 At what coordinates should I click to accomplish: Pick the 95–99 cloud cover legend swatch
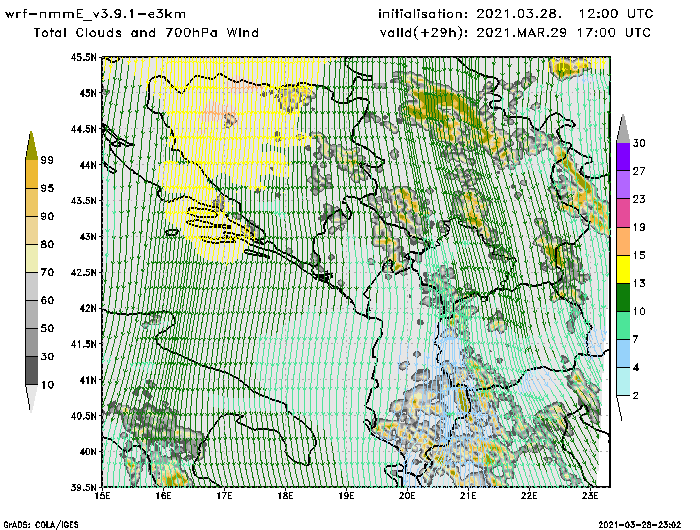coord(32,173)
